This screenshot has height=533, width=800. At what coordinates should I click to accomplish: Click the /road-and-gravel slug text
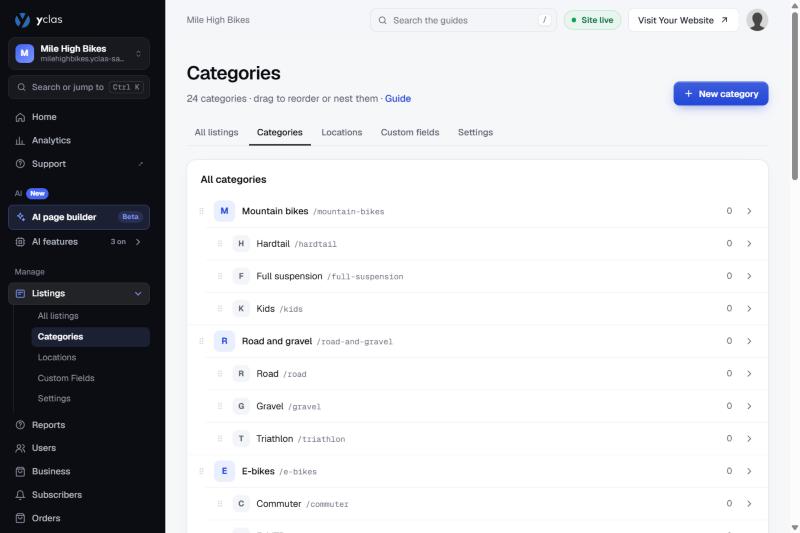[x=355, y=342]
